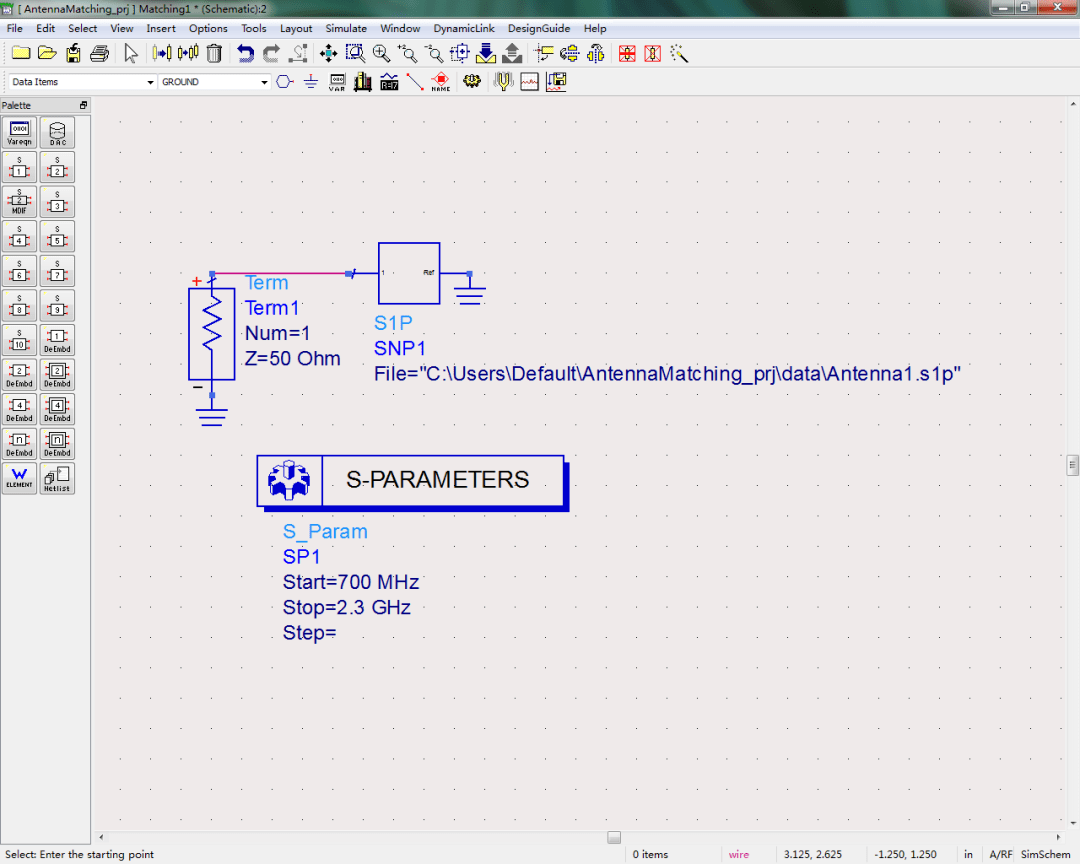
Task: Click the A/RF indicator in status bar
Action: pyautogui.click(x=1000, y=854)
